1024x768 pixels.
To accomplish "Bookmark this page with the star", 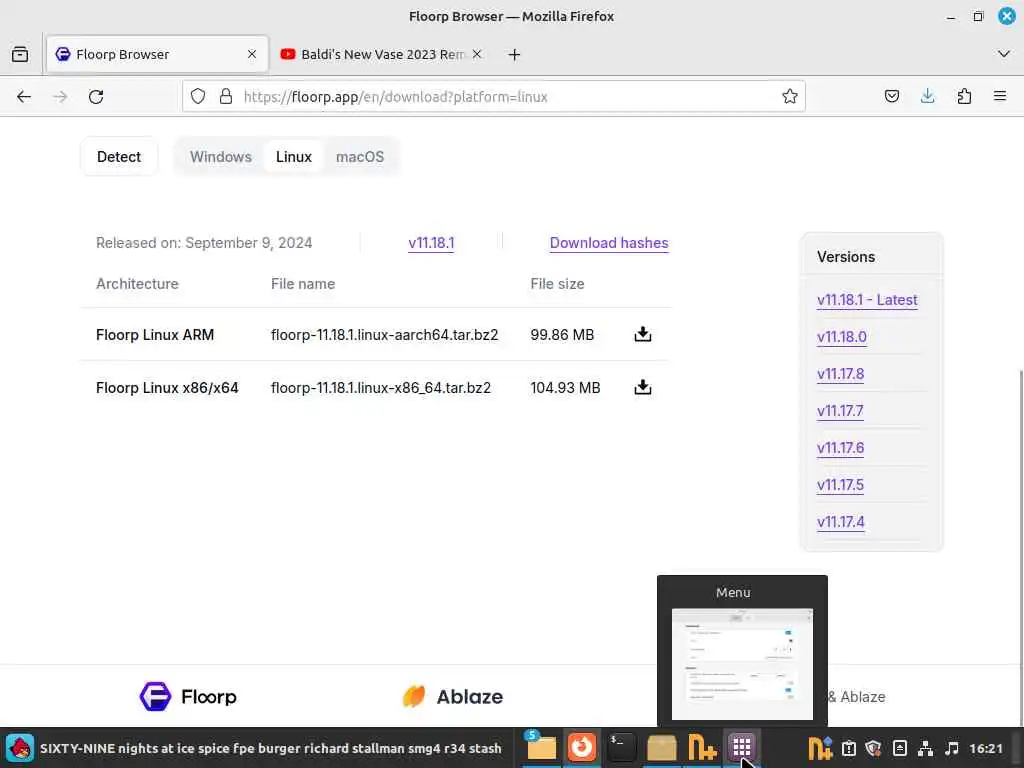I will (x=790, y=97).
